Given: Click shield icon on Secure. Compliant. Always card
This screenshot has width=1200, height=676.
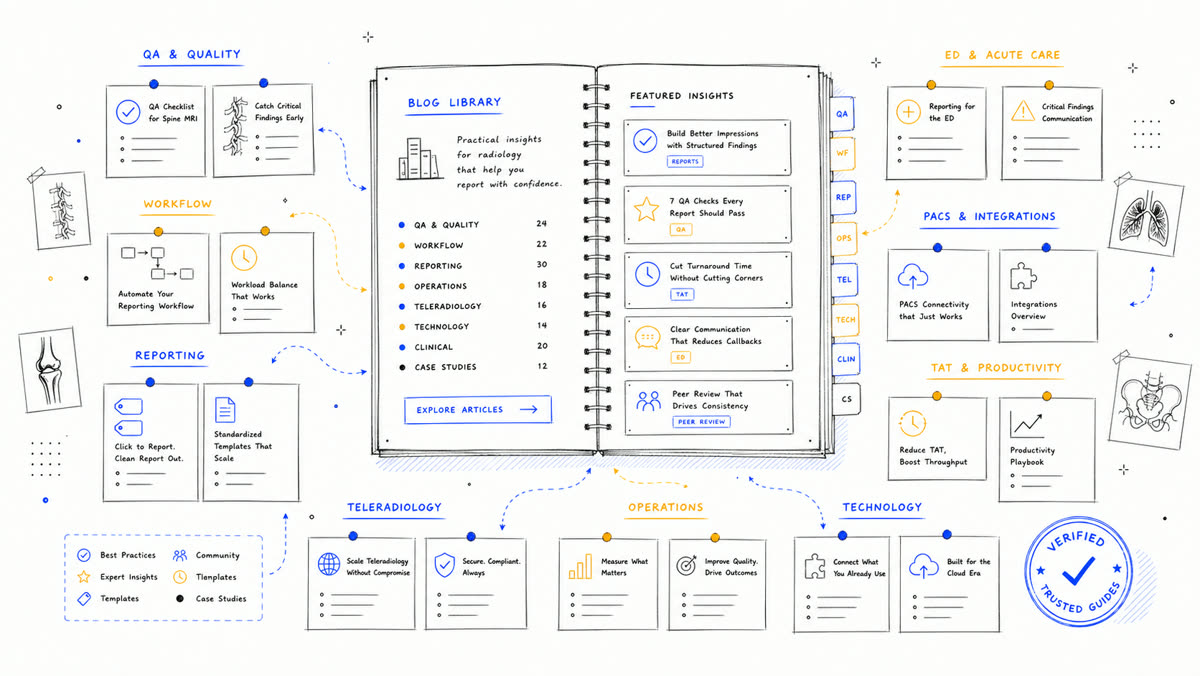Looking at the screenshot, I should [x=444, y=565].
